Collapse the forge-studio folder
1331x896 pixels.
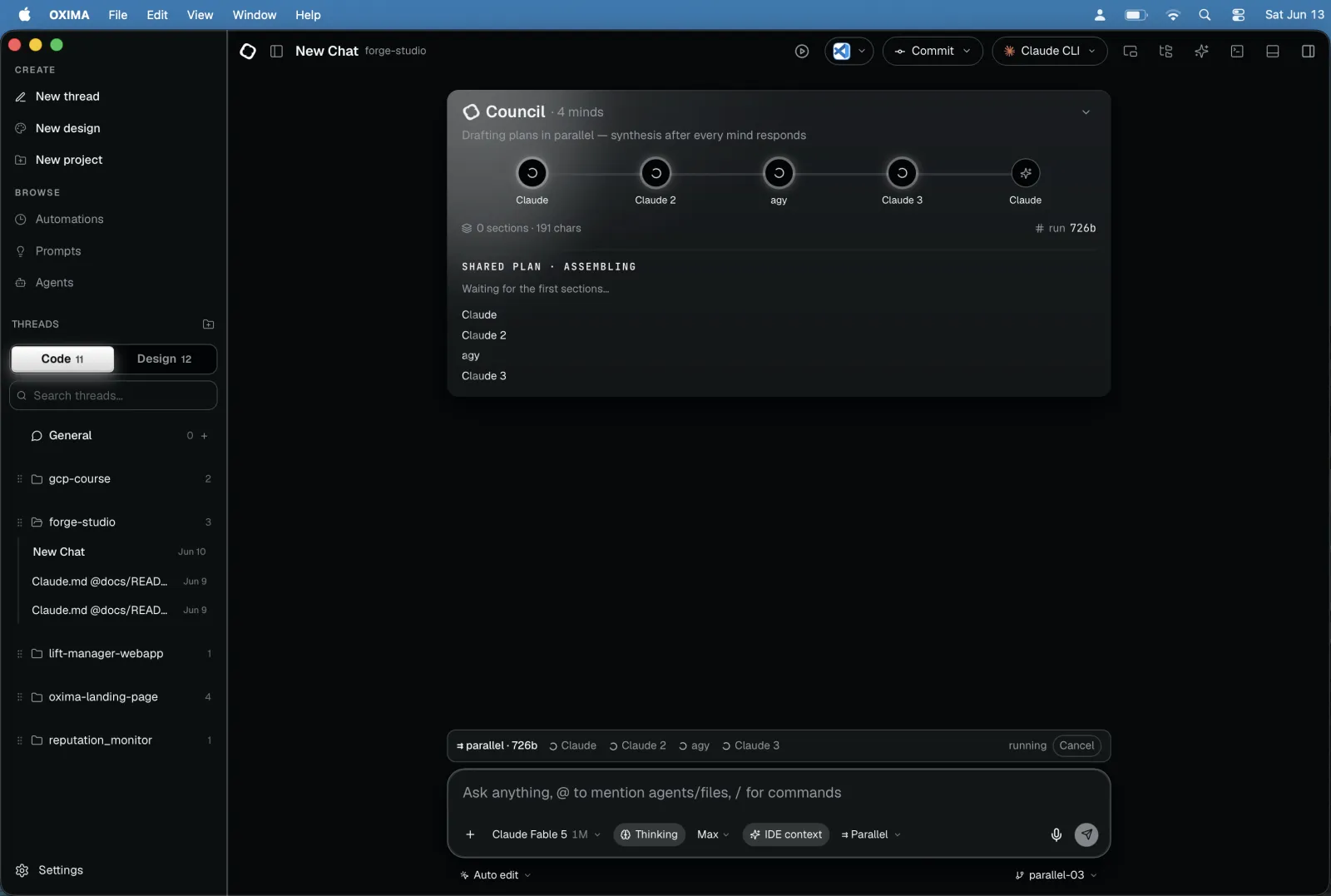[113, 522]
